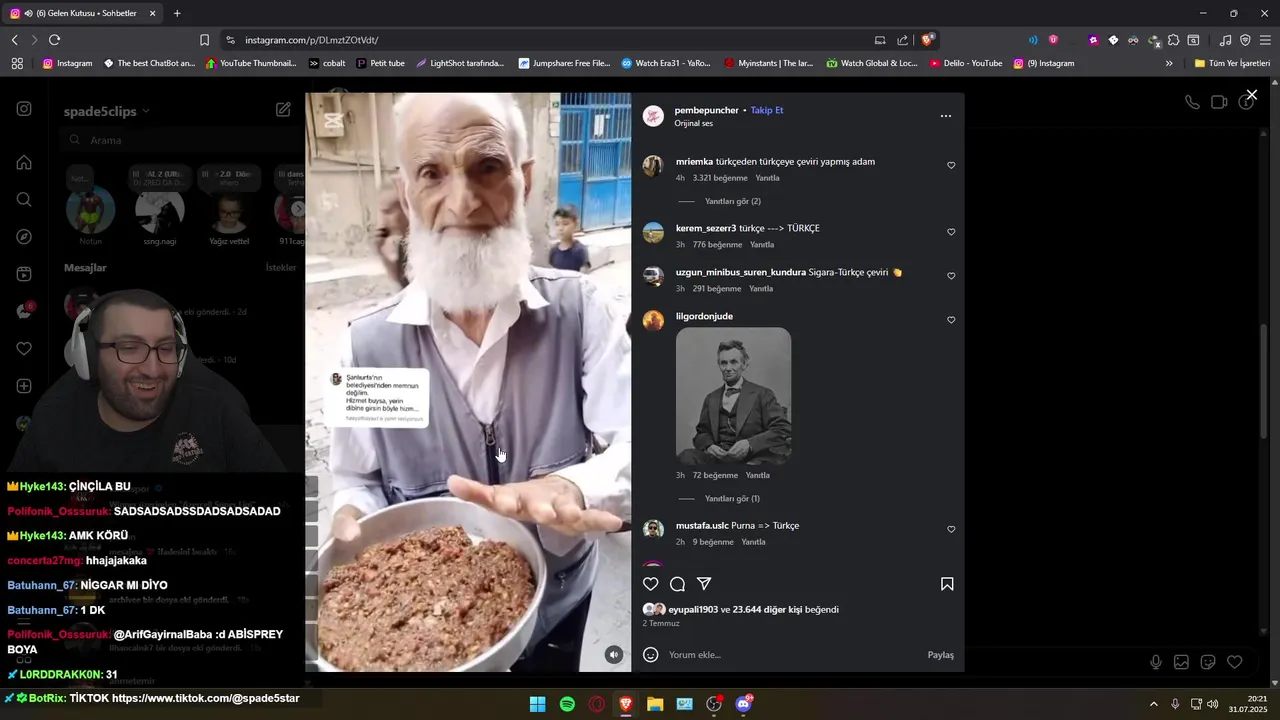The height and width of the screenshot is (720, 1280).
Task: Open 'Tüm Yer İşaretleri' bookmarks folder
Action: pos(1232,63)
